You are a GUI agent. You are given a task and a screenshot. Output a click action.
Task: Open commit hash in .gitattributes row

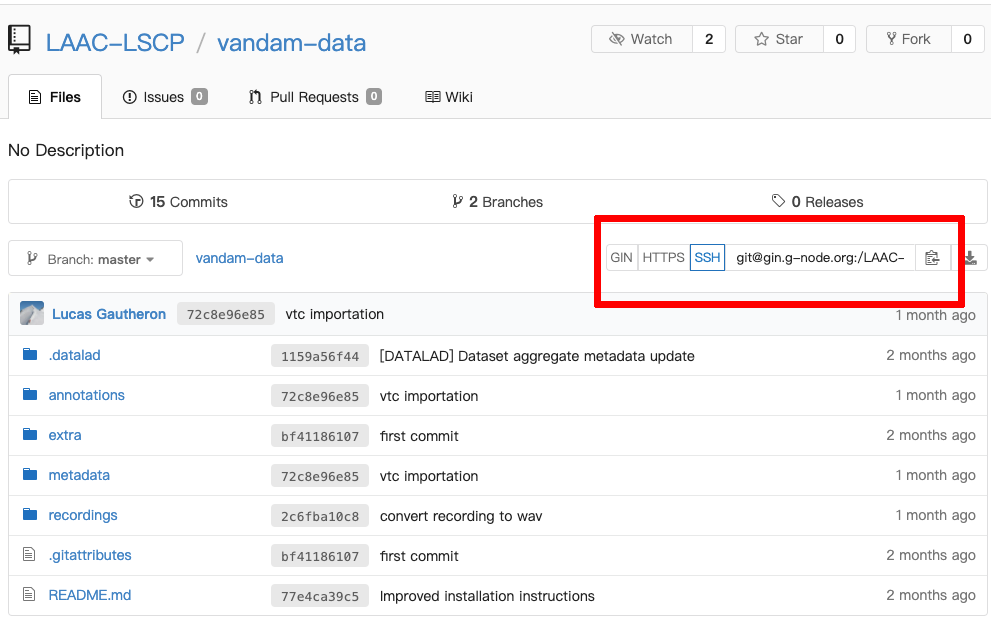[x=320, y=556]
